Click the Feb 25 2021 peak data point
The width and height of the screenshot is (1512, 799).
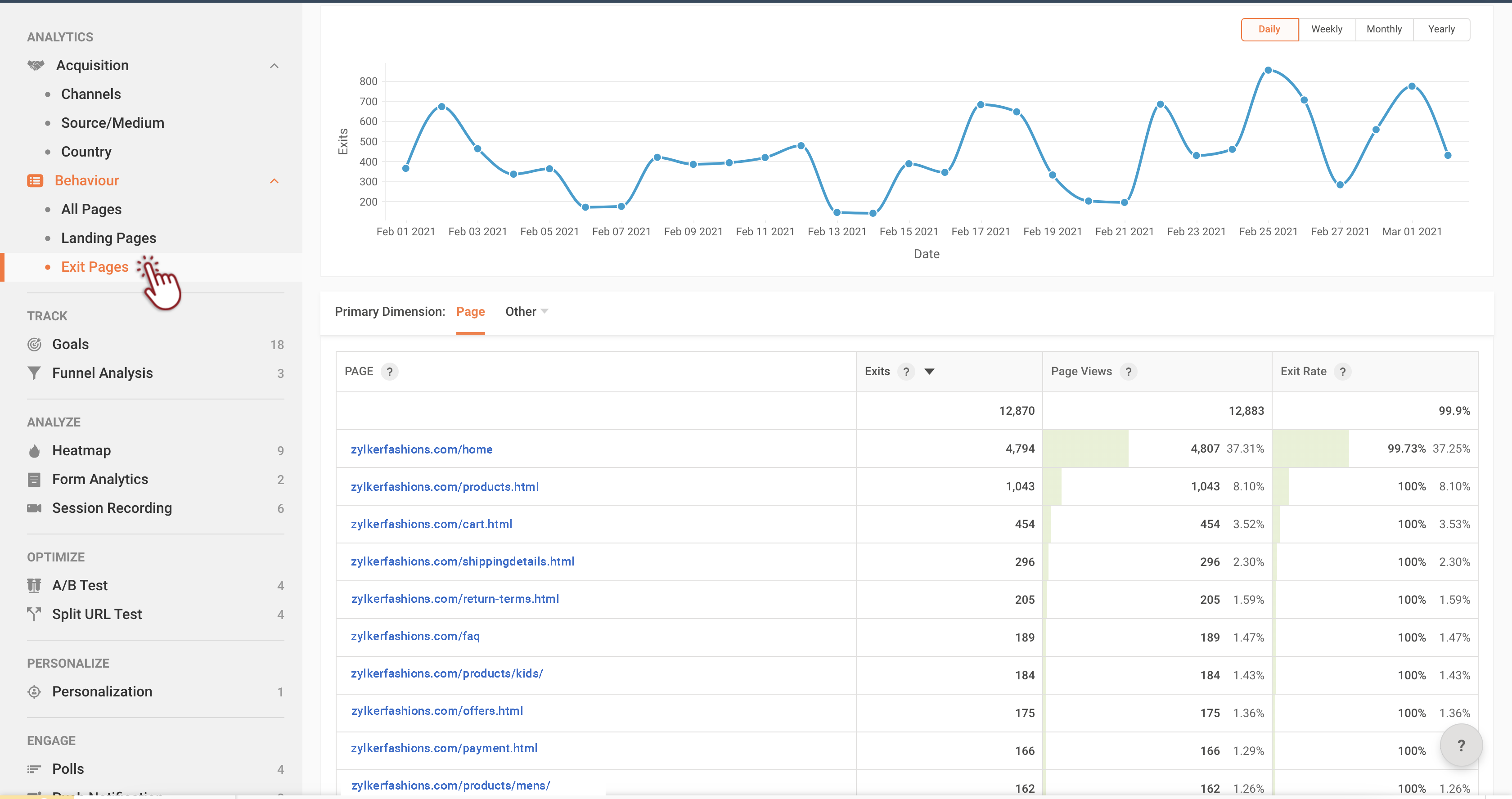pos(1268,70)
